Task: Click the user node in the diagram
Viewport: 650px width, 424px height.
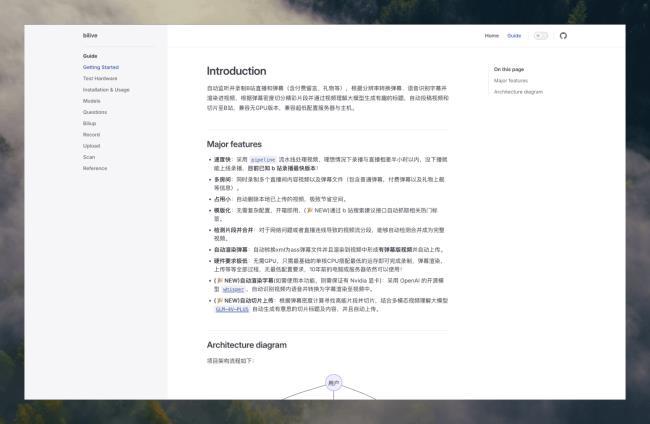Action: (334, 383)
